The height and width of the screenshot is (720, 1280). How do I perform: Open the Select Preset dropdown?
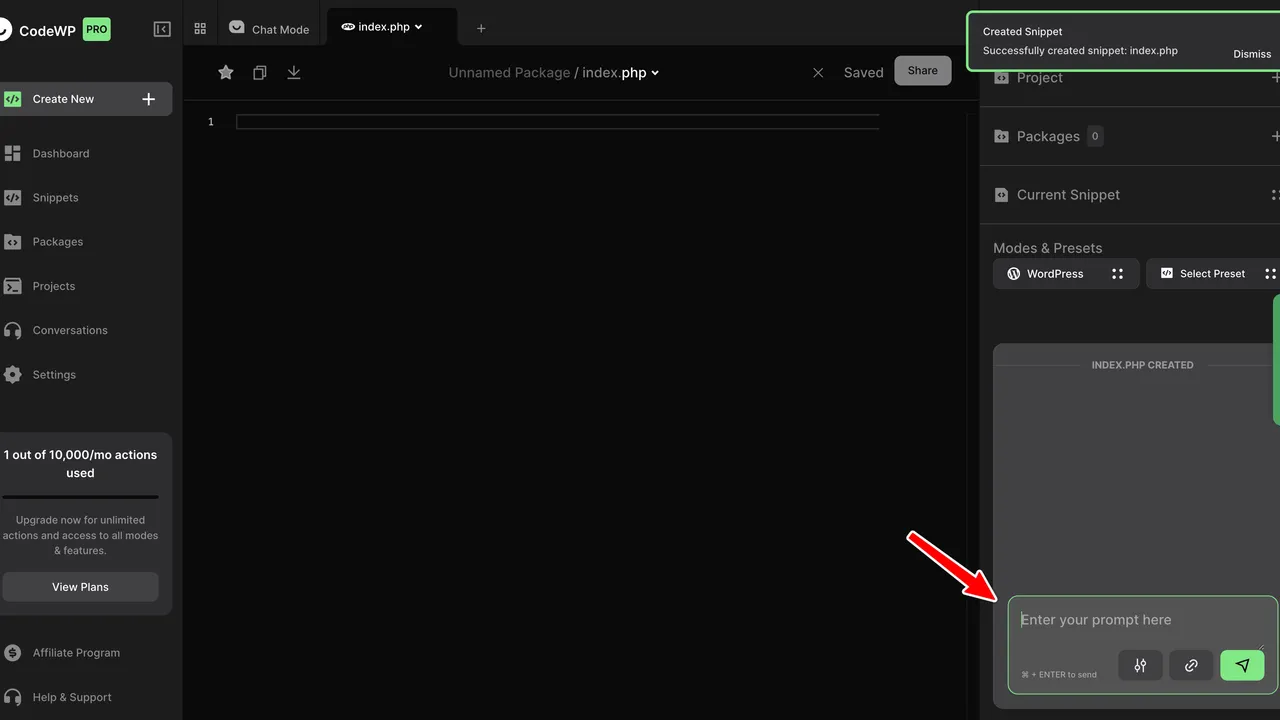1213,274
